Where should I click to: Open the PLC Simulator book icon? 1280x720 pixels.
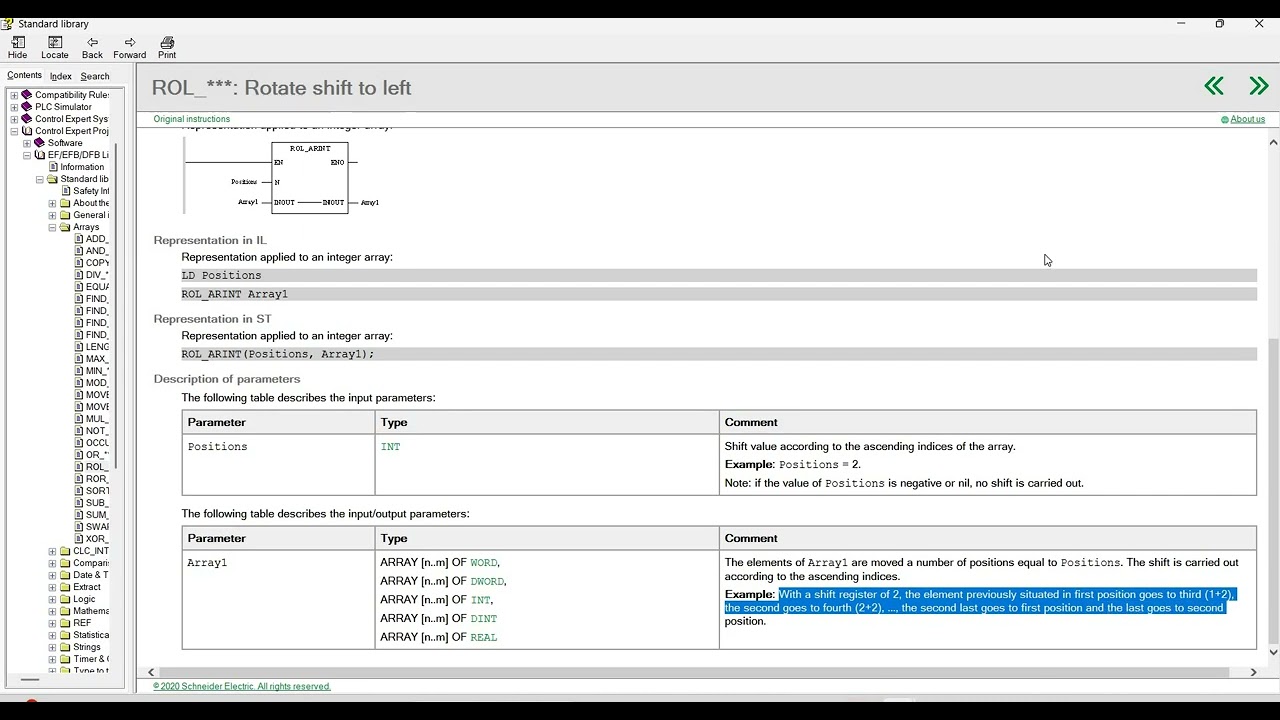(27, 107)
